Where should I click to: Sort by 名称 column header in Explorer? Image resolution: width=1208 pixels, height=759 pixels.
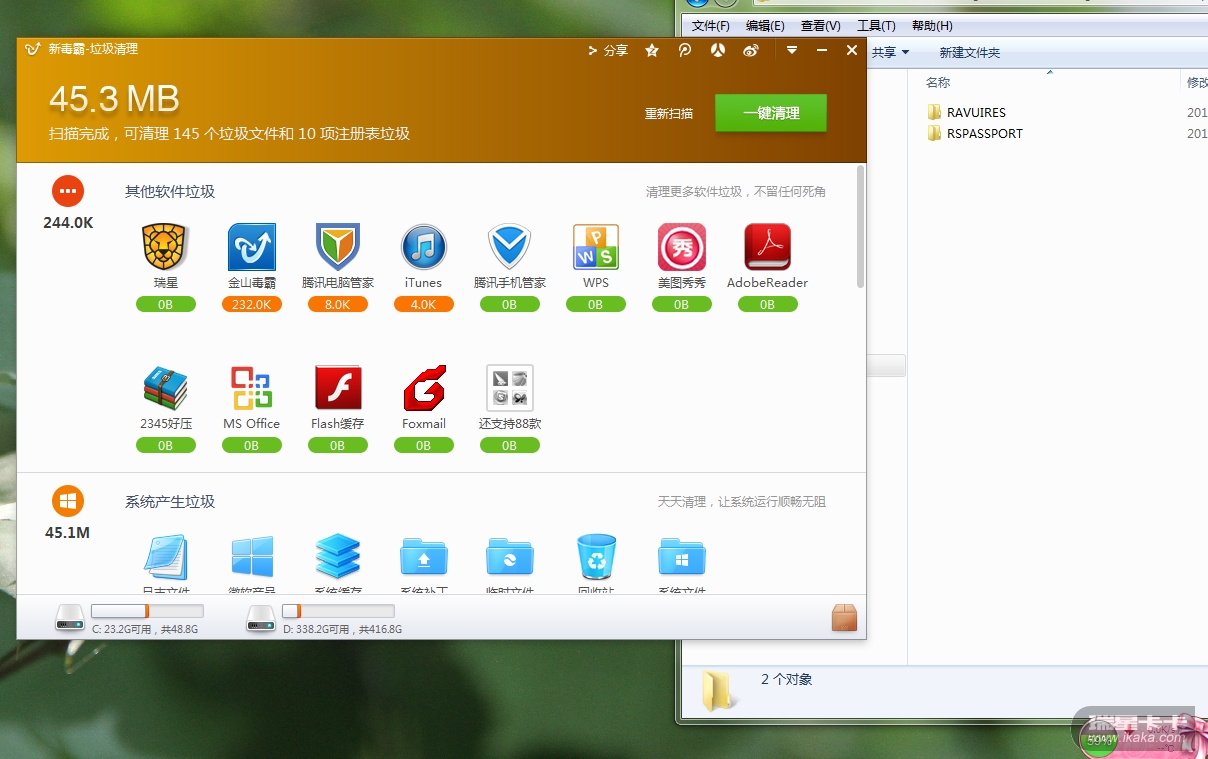[x=938, y=82]
